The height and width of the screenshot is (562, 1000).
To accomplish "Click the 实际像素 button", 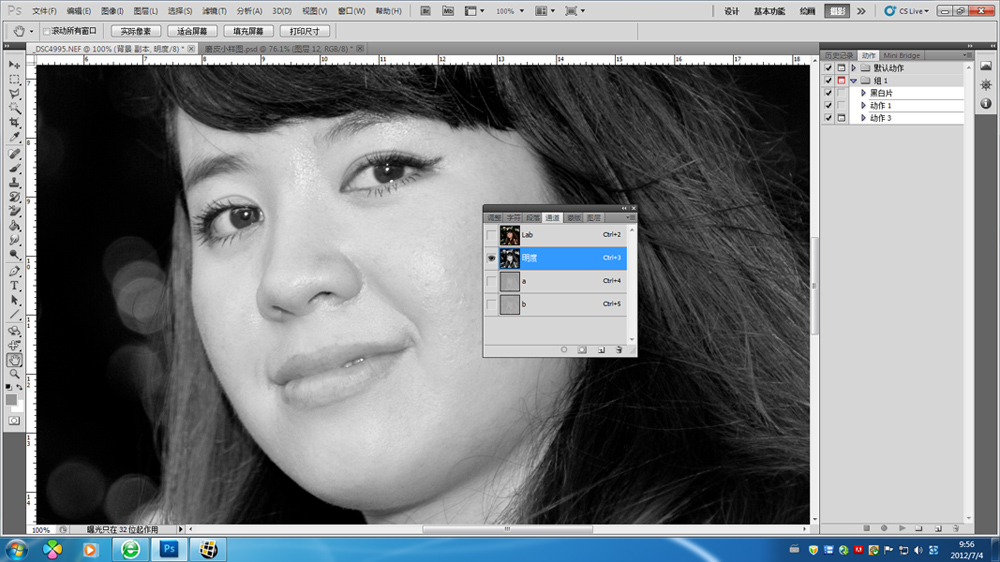I will 135,31.
